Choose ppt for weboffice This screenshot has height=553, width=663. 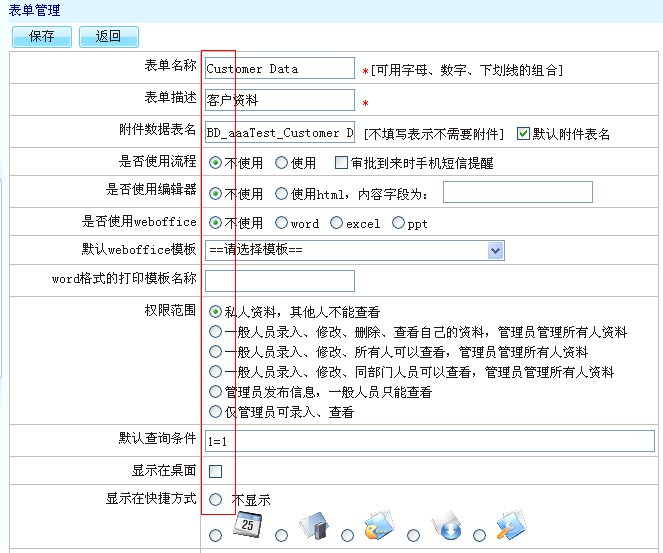coord(398,223)
